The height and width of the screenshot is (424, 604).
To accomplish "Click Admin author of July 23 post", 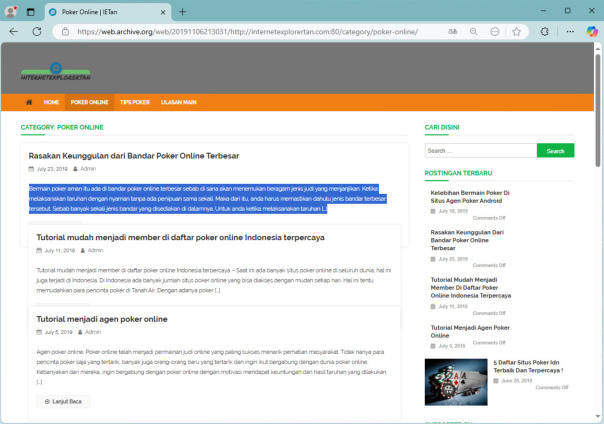I will coord(88,169).
